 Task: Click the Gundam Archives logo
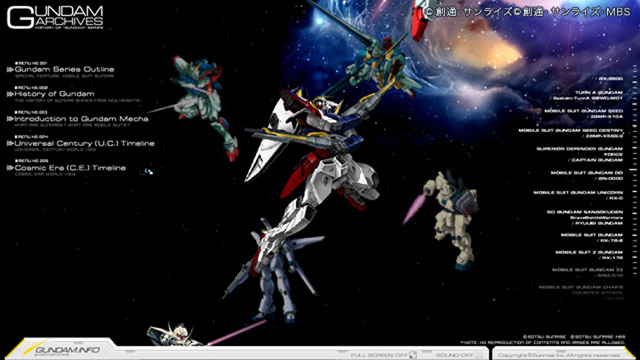[55, 17]
